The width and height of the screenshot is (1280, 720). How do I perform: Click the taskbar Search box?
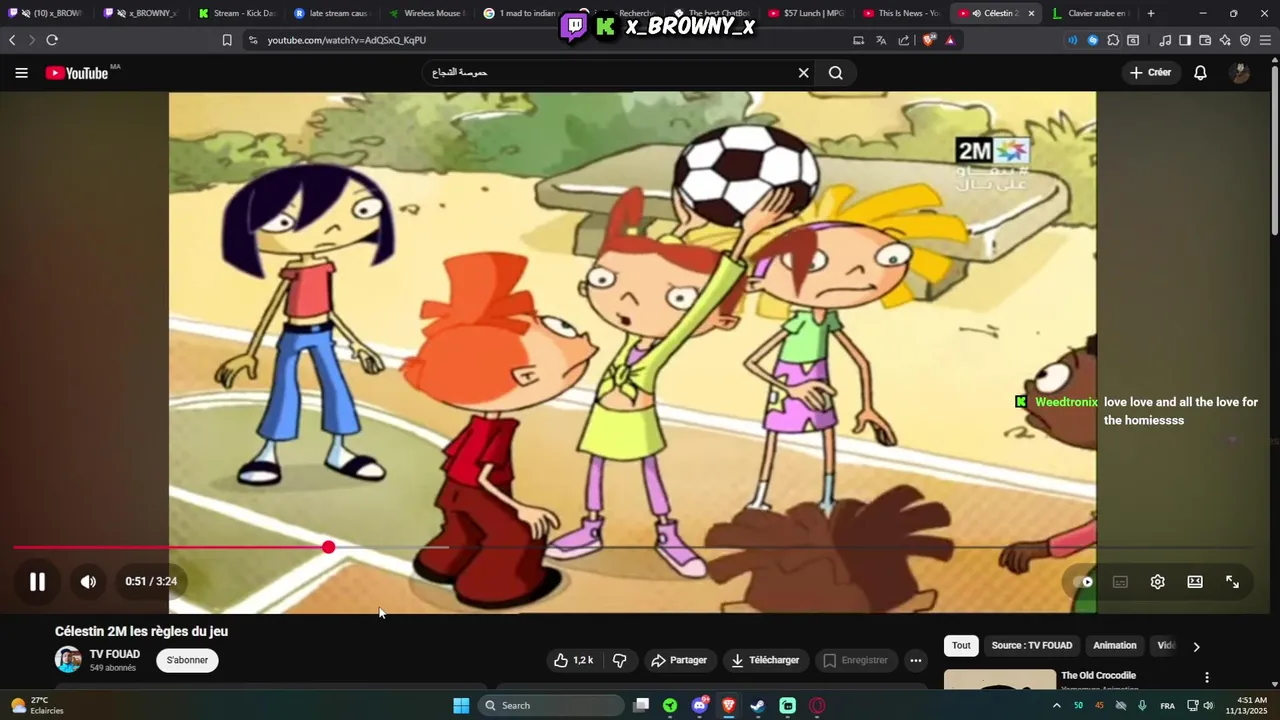(x=550, y=705)
